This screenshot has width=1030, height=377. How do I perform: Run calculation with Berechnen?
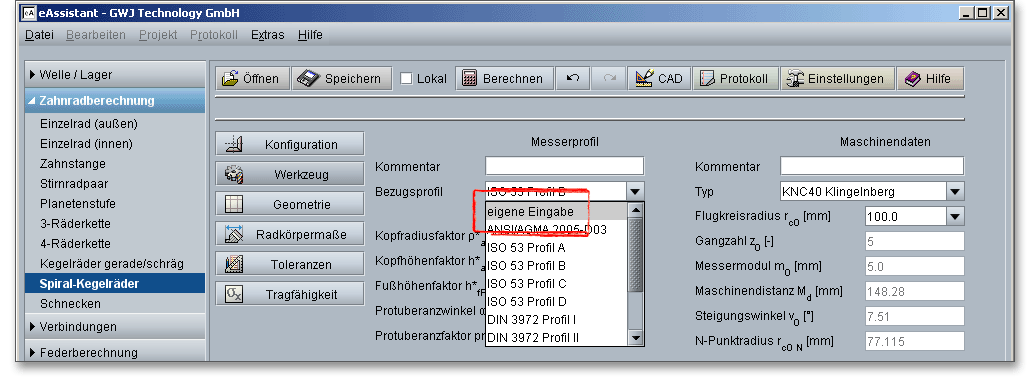(x=503, y=78)
